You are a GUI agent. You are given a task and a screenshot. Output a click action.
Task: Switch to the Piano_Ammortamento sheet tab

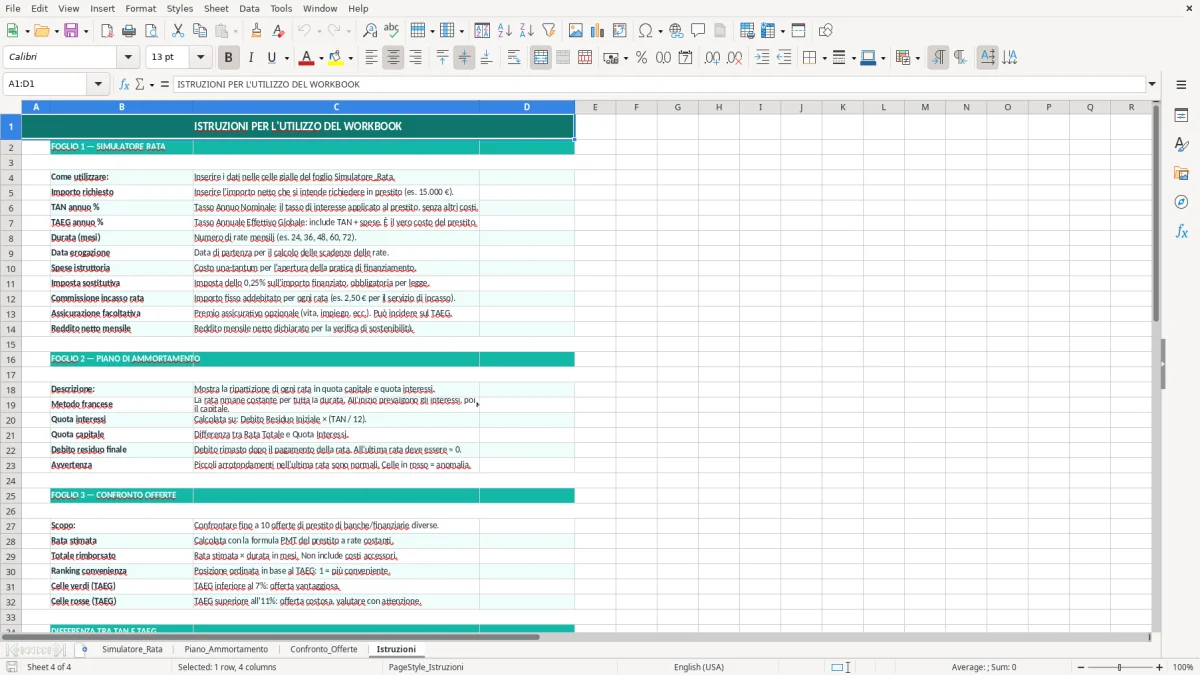pos(226,649)
